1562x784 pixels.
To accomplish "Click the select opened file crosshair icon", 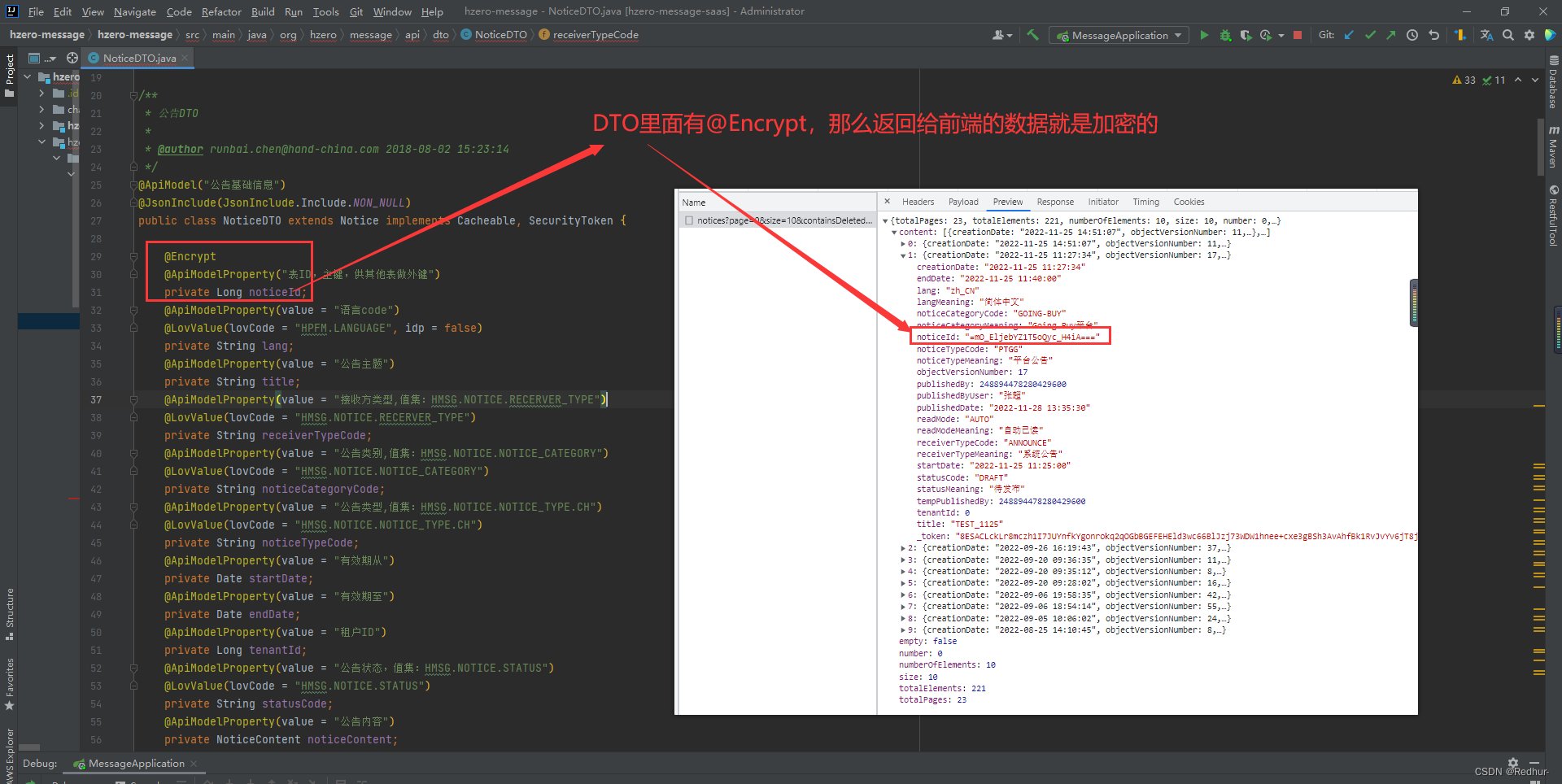I will [72, 58].
